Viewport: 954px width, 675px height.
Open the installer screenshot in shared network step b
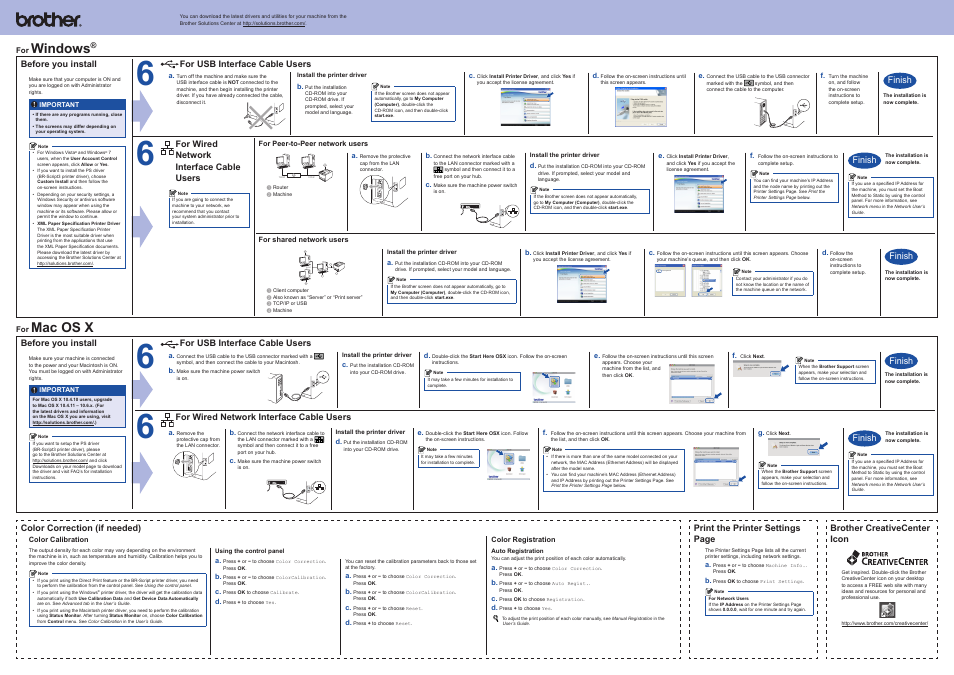click(x=583, y=284)
